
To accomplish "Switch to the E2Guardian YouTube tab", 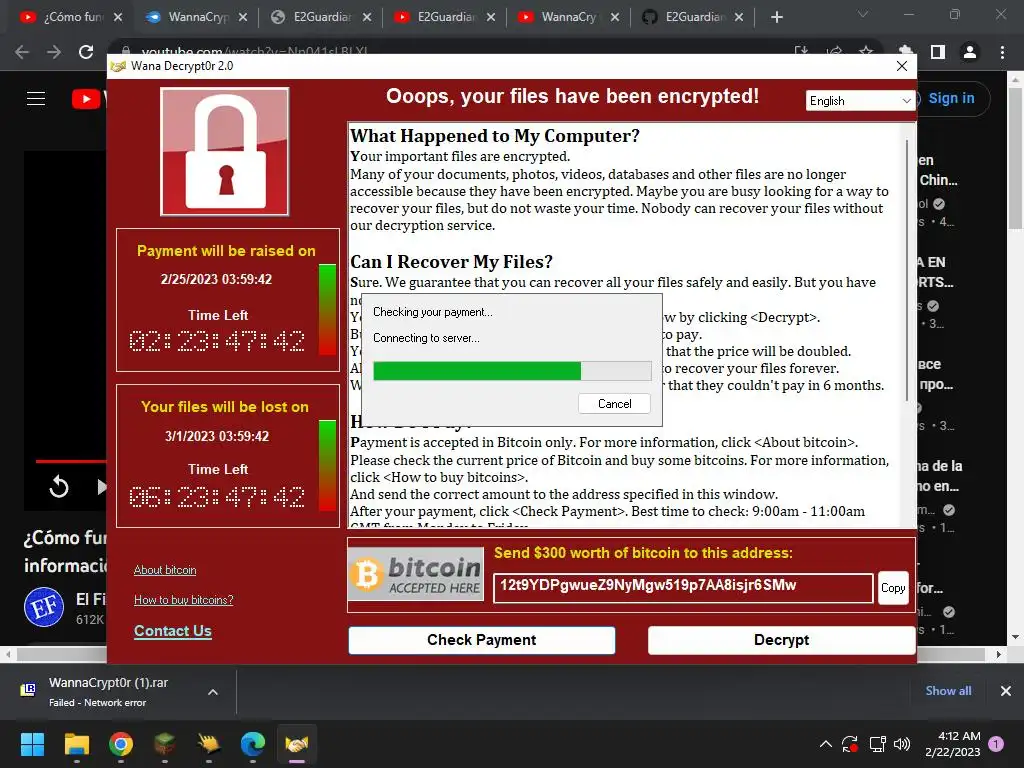I will [445, 17].
